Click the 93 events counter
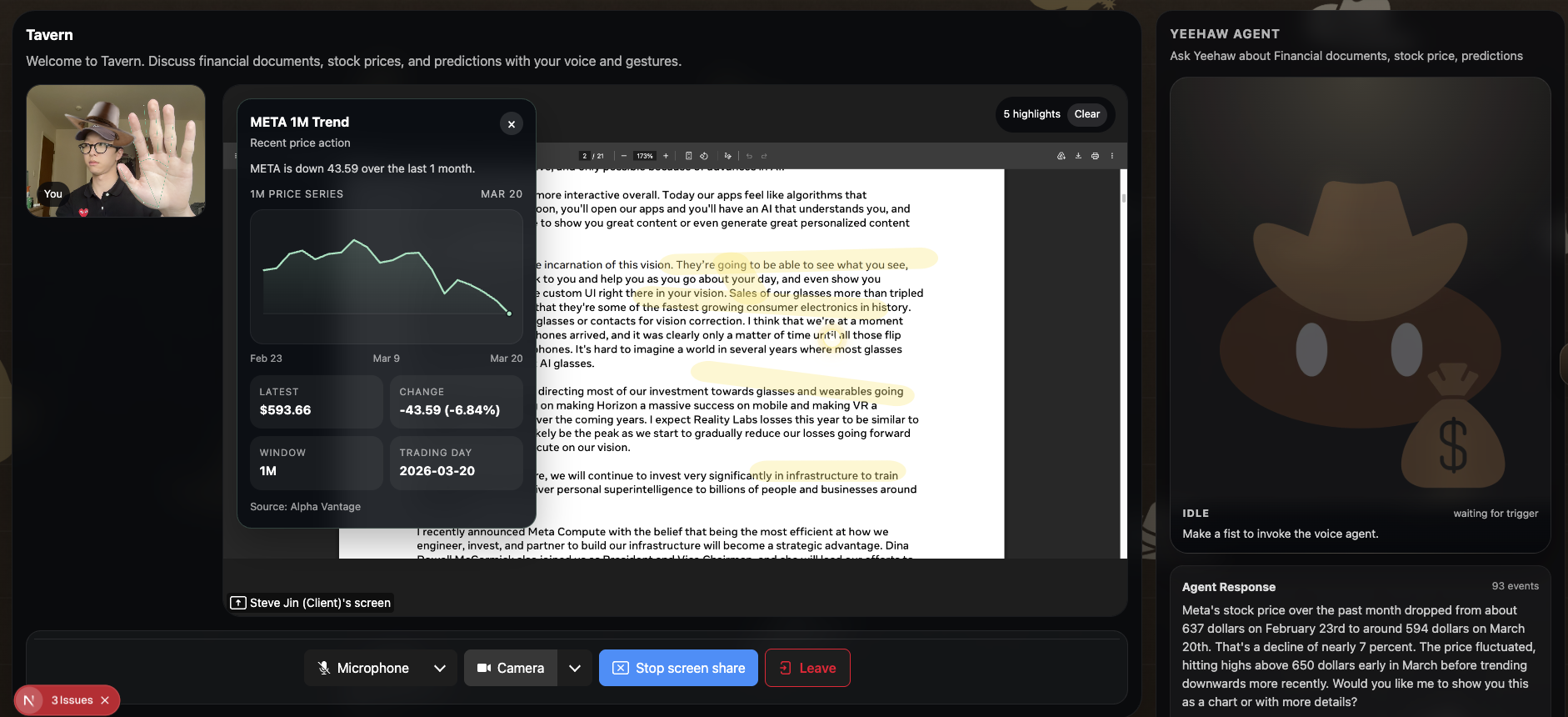The height and width of the screenshot is (717, 1568). click(1515, 586)
